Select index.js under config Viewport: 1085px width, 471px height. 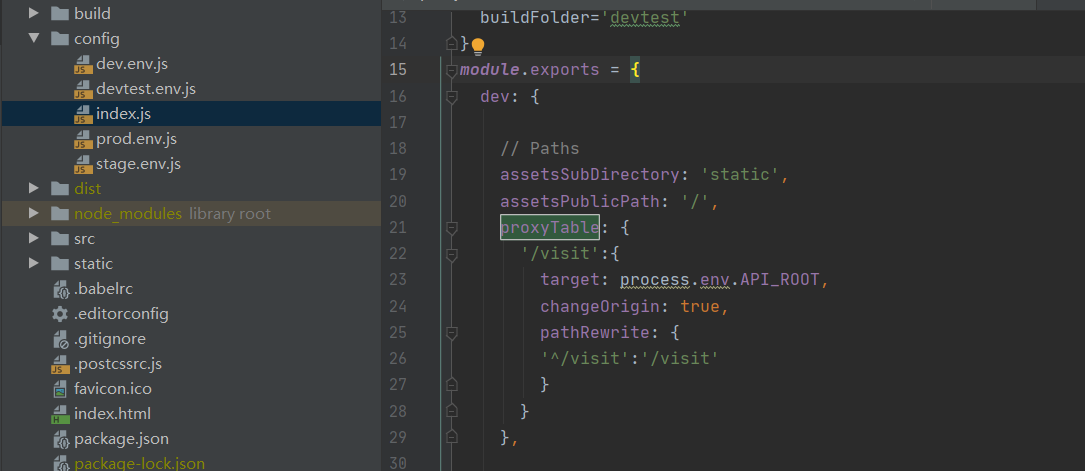[x=123, y=113]
